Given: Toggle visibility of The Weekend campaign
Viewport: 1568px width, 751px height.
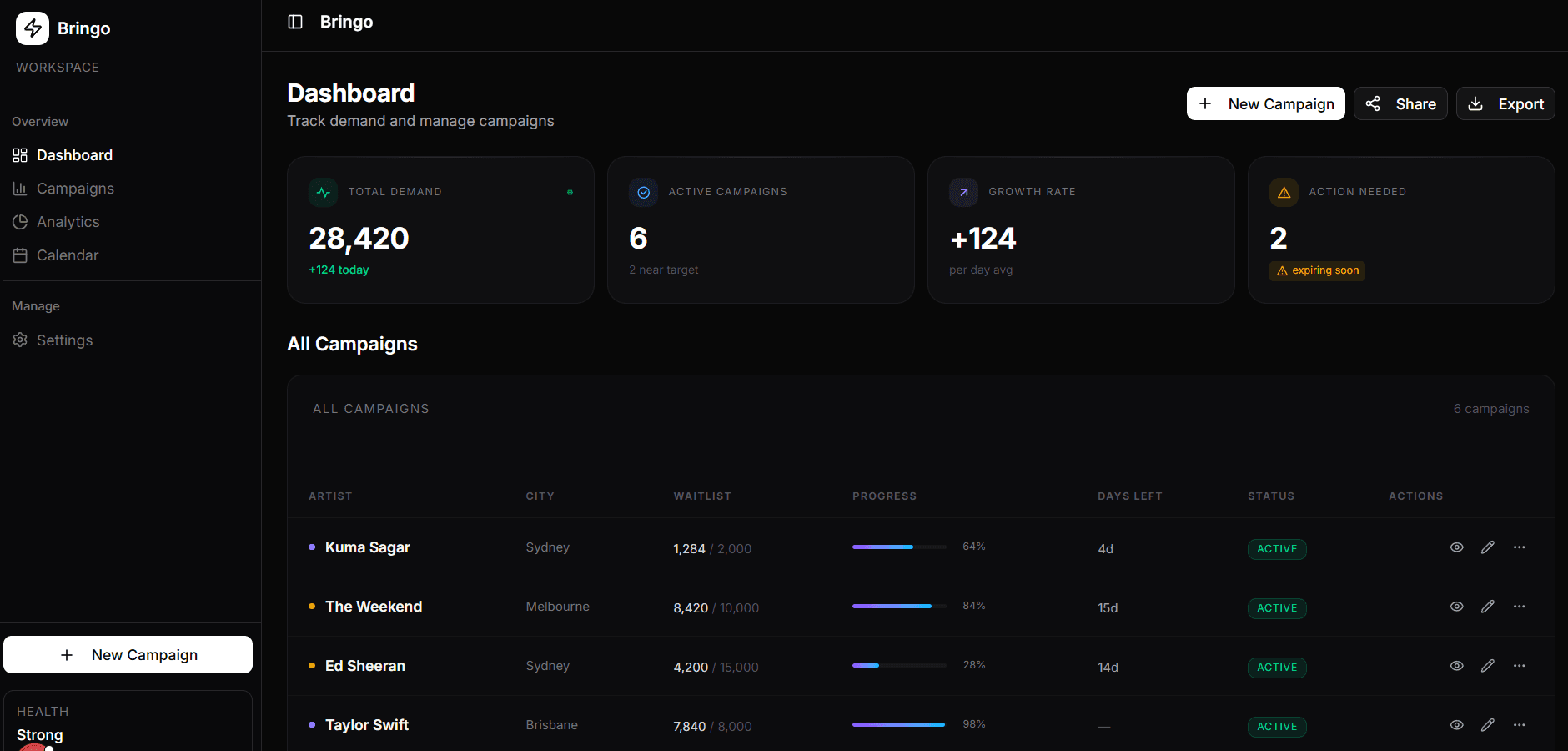Looking at the screenshot, I should (1456, 607).
